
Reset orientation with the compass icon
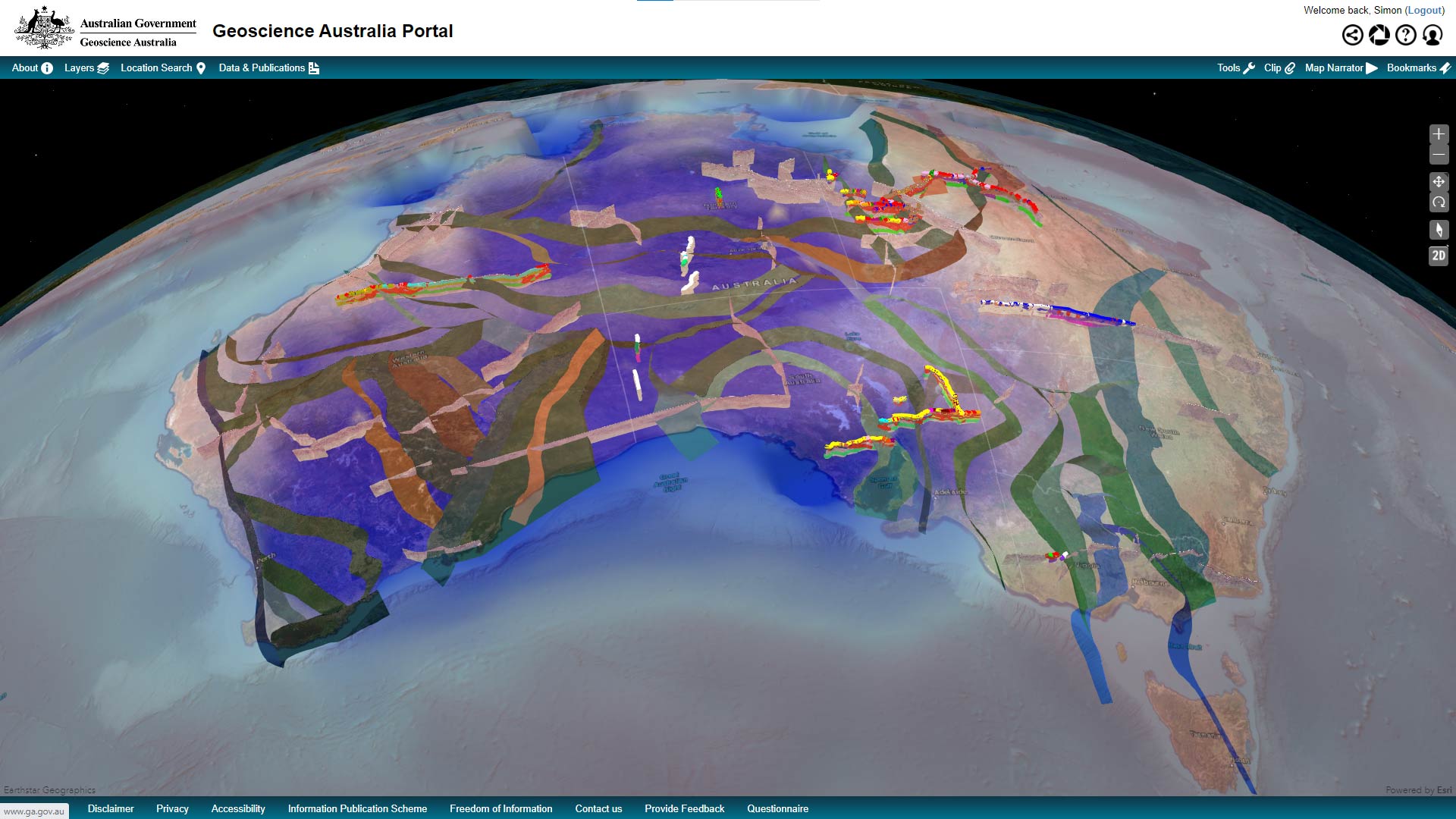1438,230
